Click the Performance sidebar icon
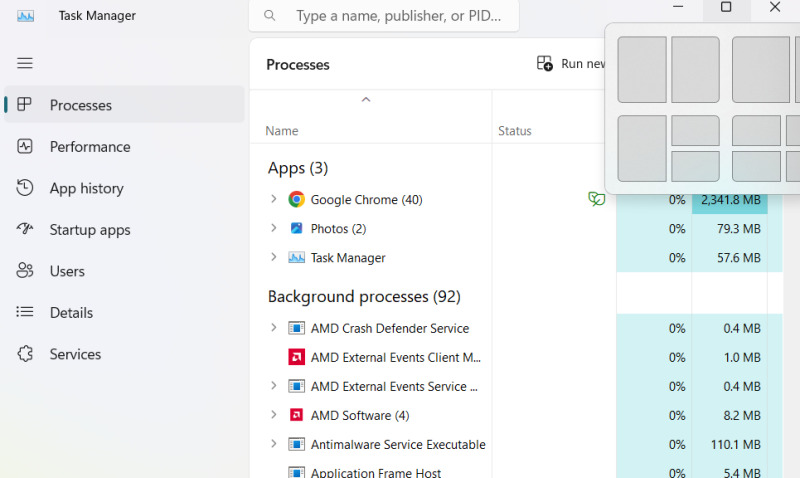This screenshot has width=800, height=478. click(24, 146)
